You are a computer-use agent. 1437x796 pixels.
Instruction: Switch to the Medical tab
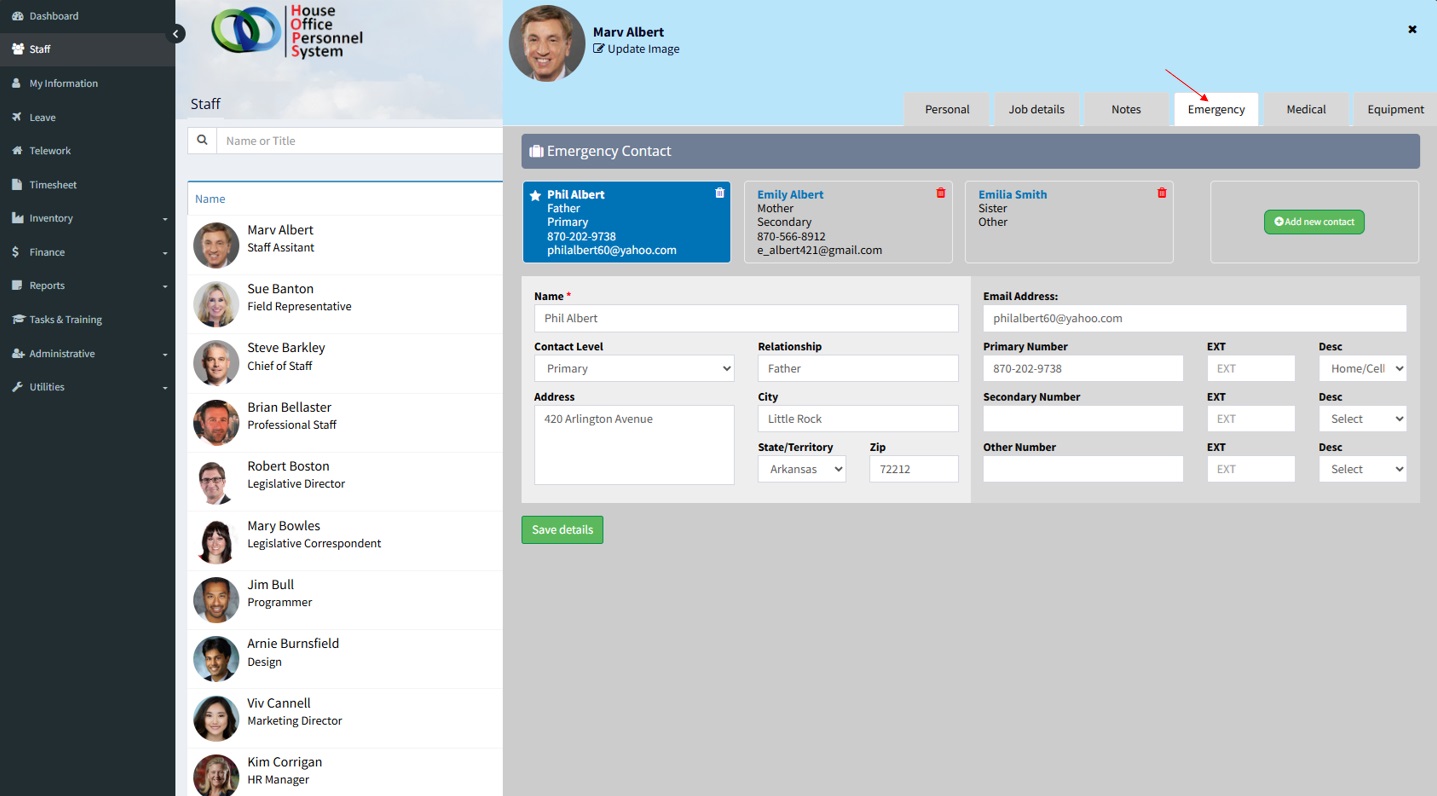(x=1305, y=110)
